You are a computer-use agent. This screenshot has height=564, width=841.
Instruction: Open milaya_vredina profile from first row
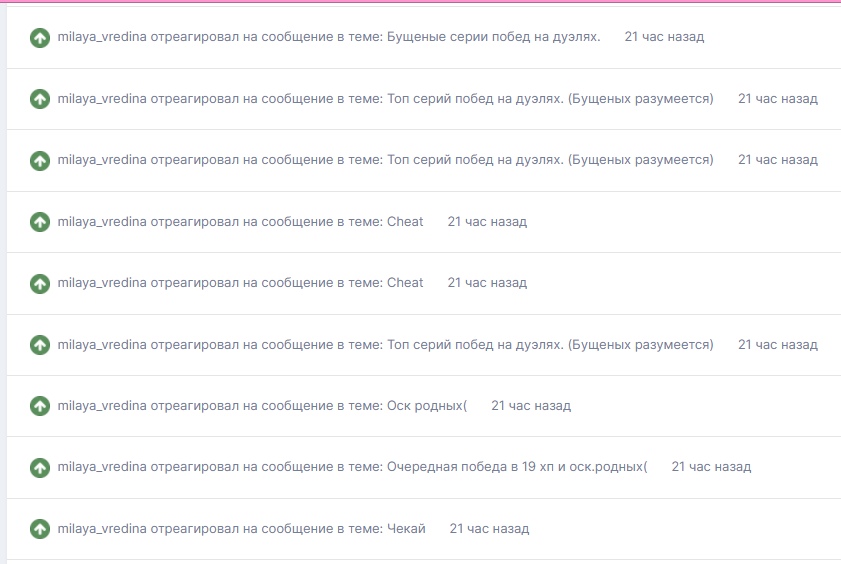(102, 37)
